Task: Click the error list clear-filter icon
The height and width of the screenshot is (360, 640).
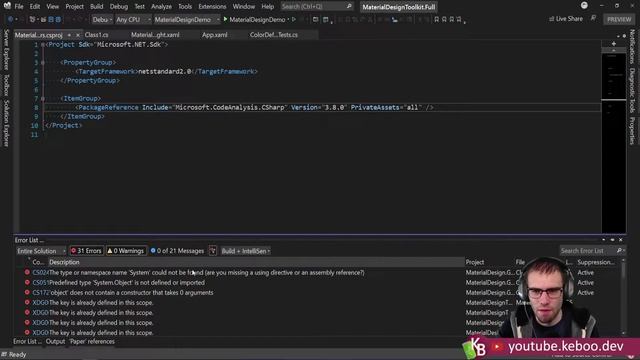Action: (x=213, y=251)
